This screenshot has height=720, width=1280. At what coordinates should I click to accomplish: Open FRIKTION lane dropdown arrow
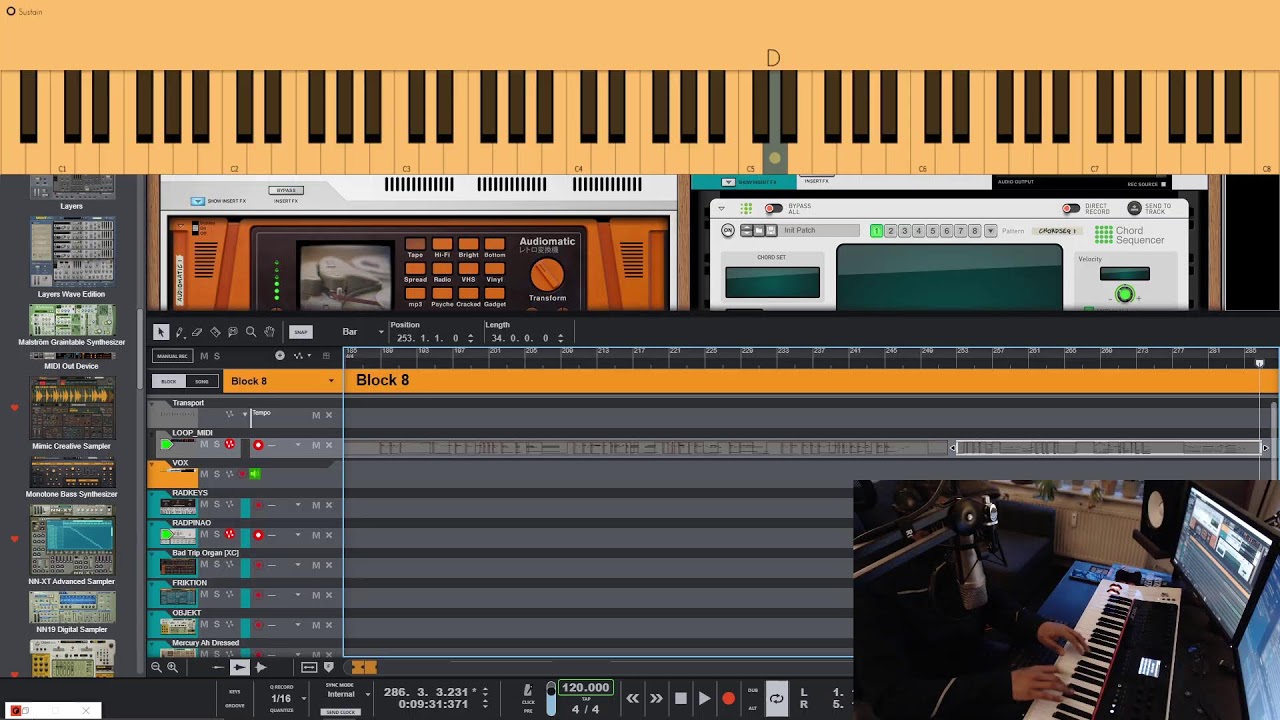297,595
